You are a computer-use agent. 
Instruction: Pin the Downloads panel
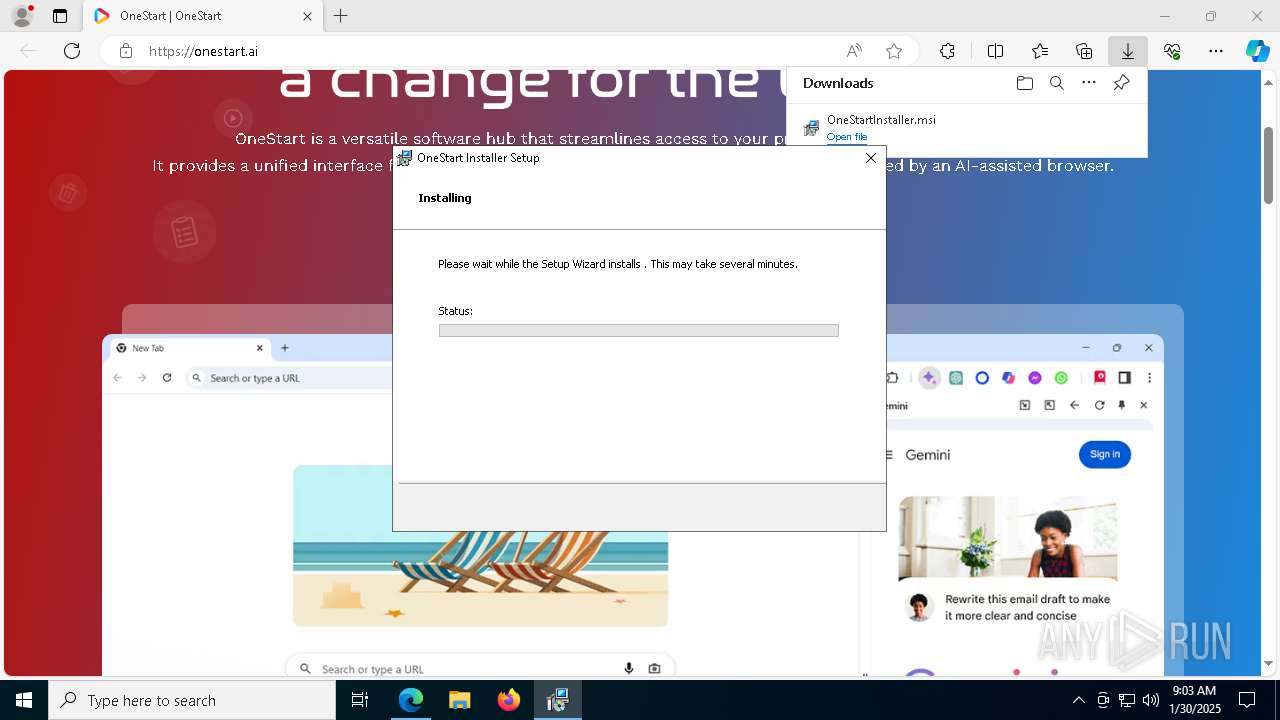point(1121,83)
